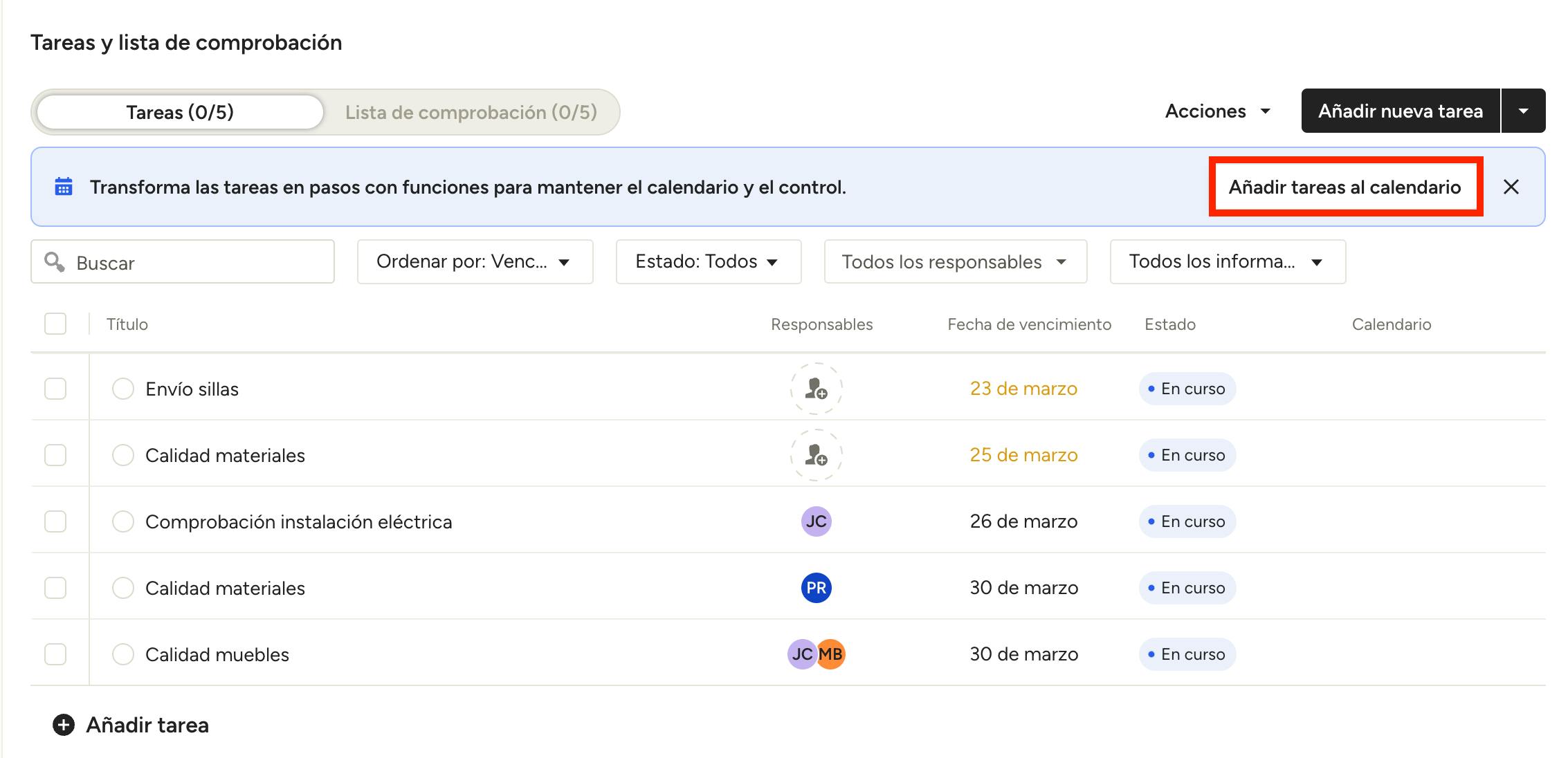The width and height of the screenshot is (1568, 758).
Task: Tick the select-all checkbox in the header
Action: point(55,324)
